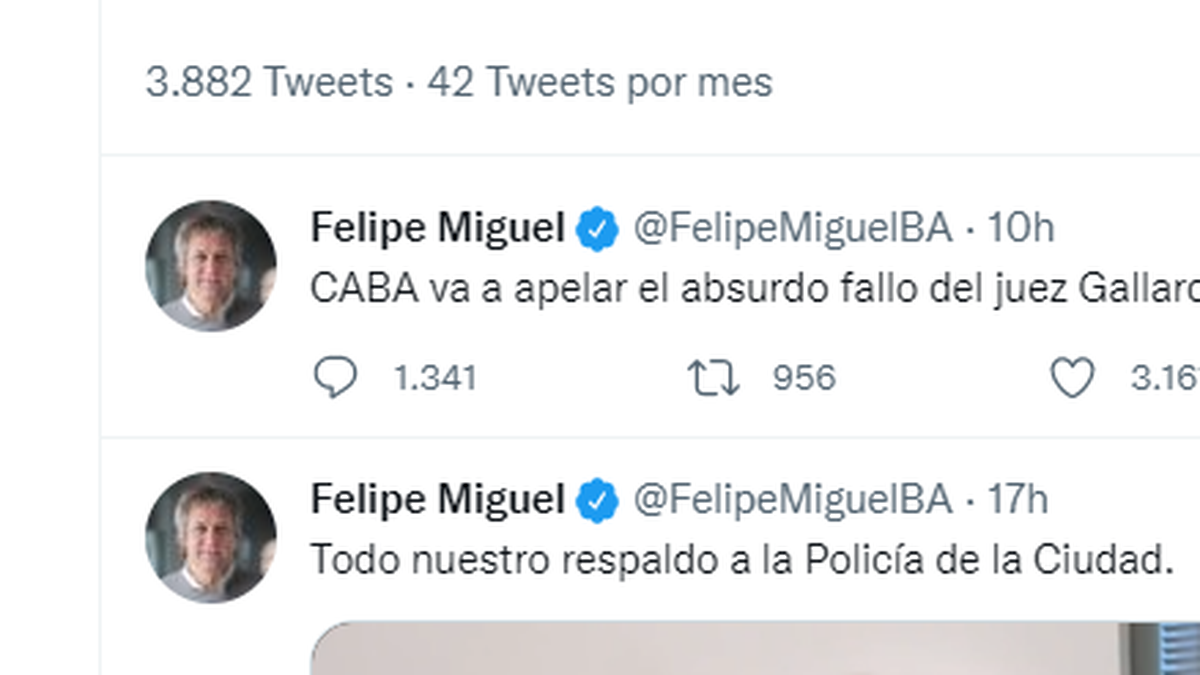
Task: Click the @FelipeMiguelBA handle on the 10h tweet
Action: (x=792, y=229)
